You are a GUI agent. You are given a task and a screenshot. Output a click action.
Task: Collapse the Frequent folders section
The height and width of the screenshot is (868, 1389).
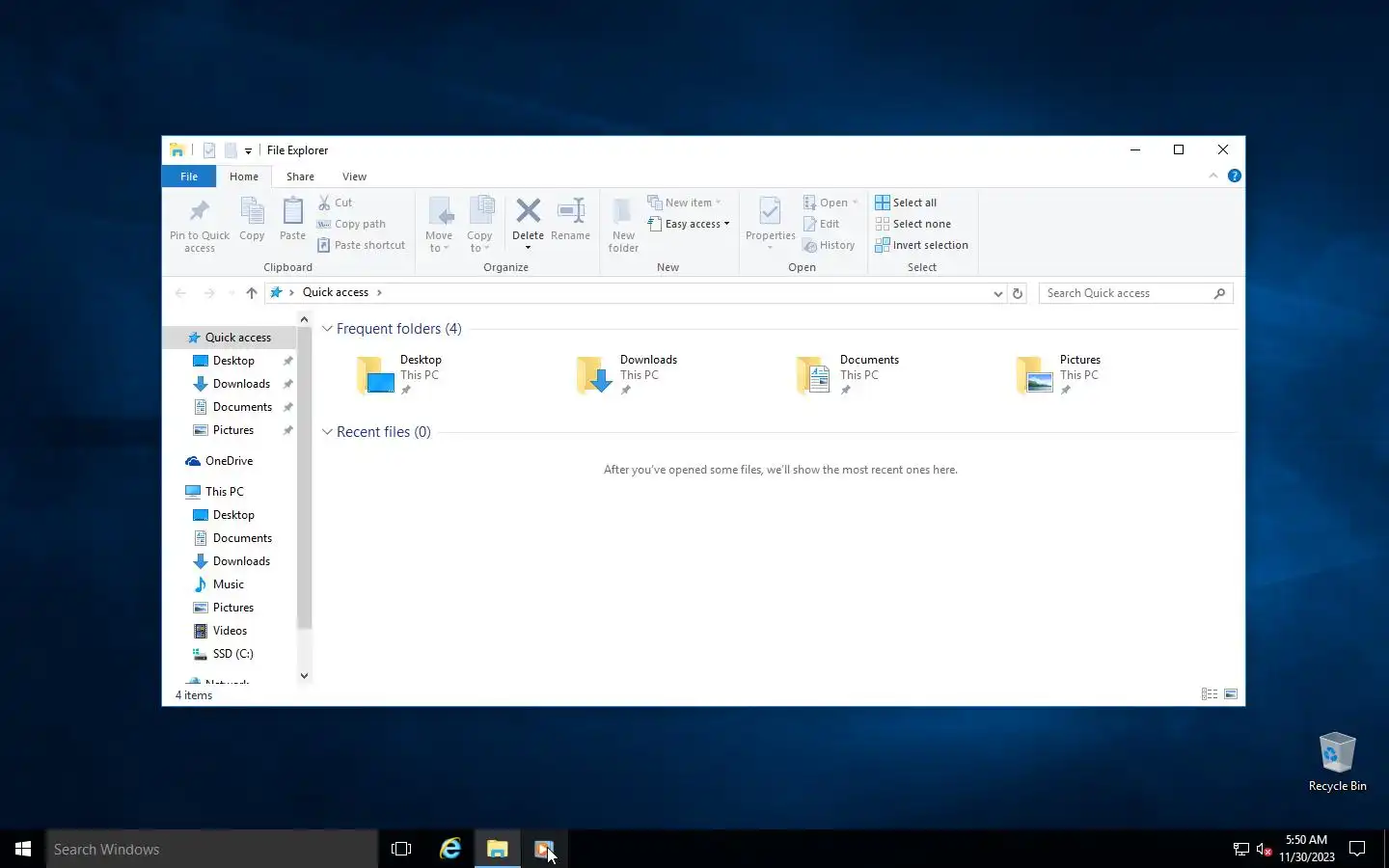[x=327, y=329]
